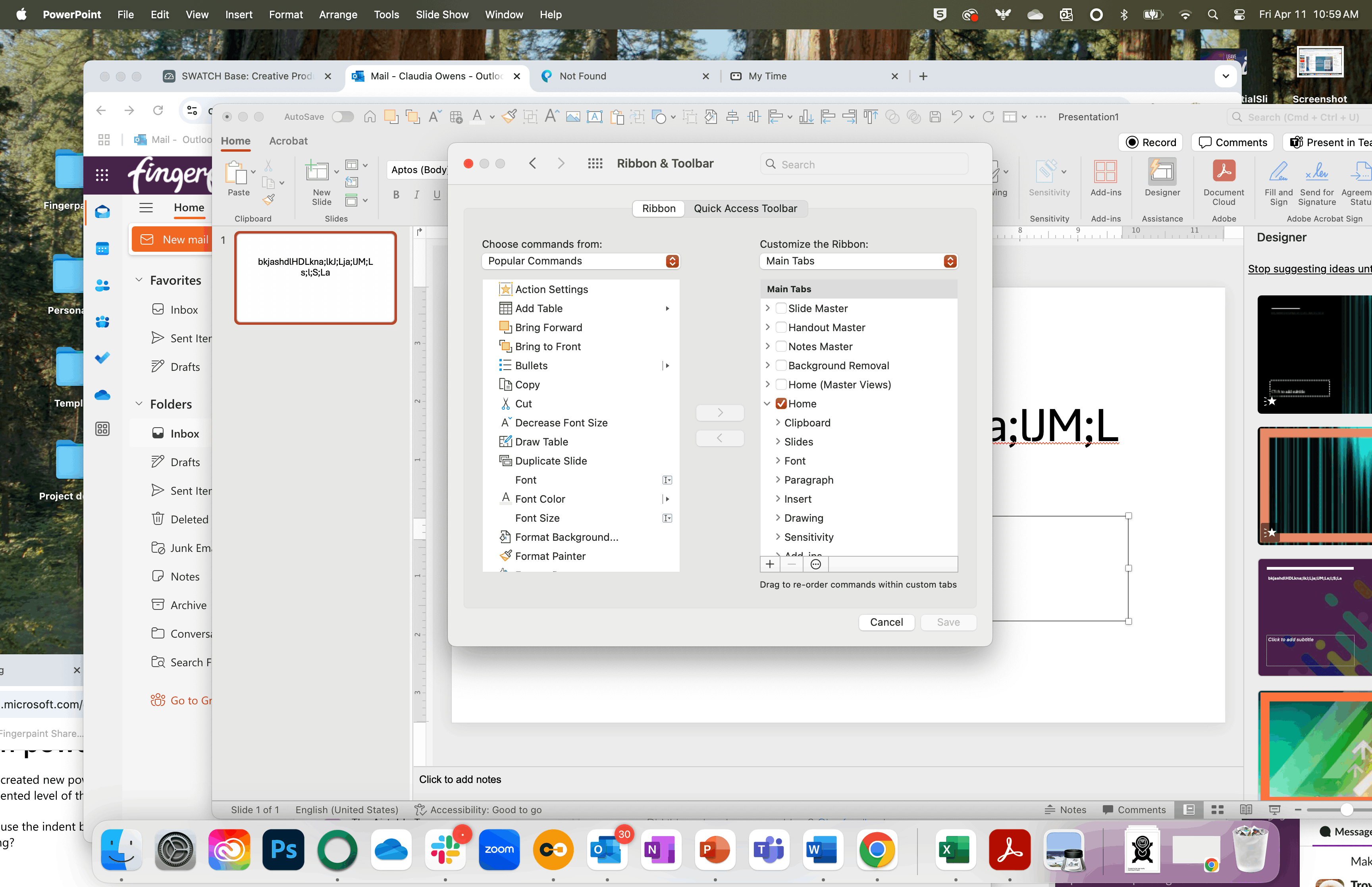Open the Main Tabs dropdown

tap(858, 262)
